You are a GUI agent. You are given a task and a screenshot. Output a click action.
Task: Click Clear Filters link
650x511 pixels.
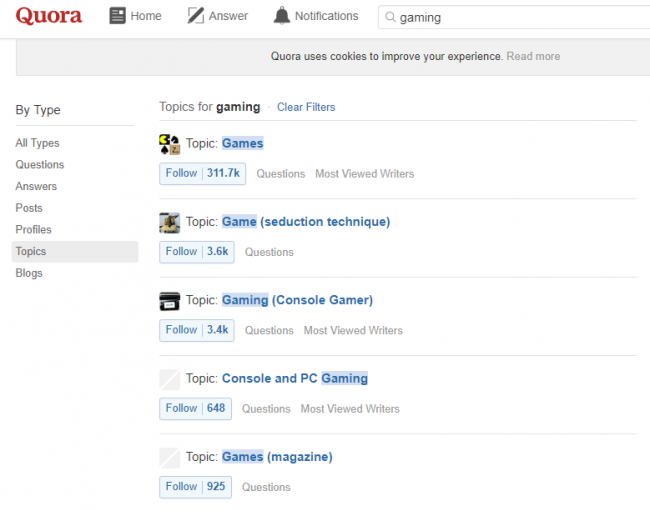click(306, 107)
